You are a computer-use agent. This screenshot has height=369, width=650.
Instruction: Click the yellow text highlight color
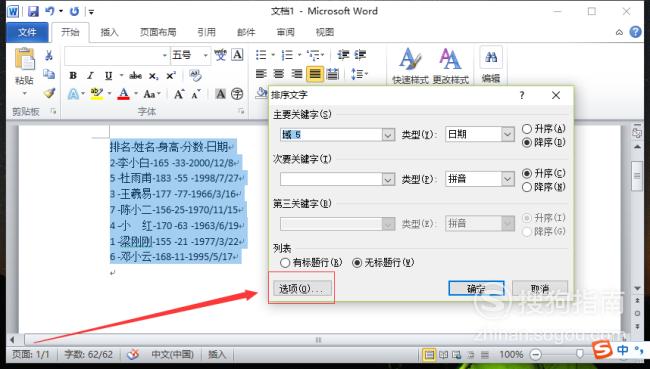[97, 94]
